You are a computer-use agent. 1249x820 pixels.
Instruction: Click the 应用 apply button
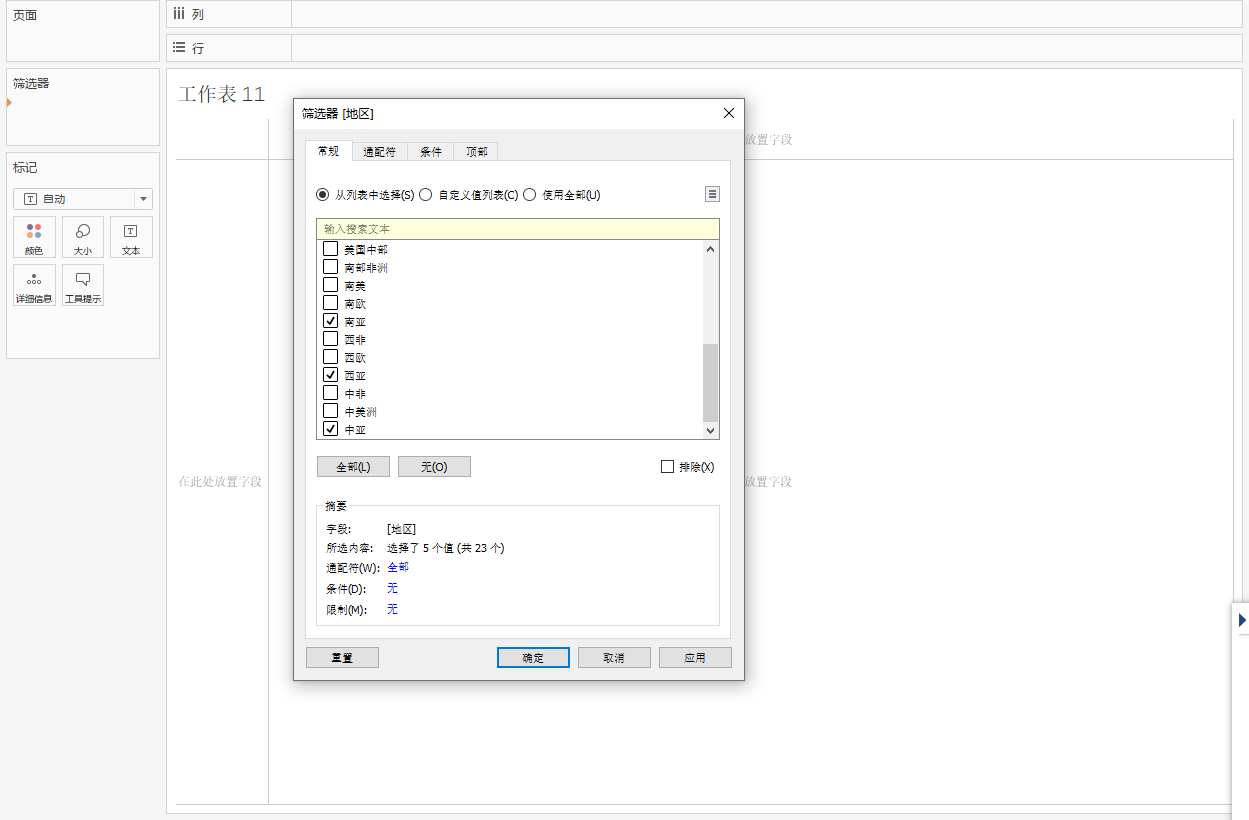click(x=695, y=658)
